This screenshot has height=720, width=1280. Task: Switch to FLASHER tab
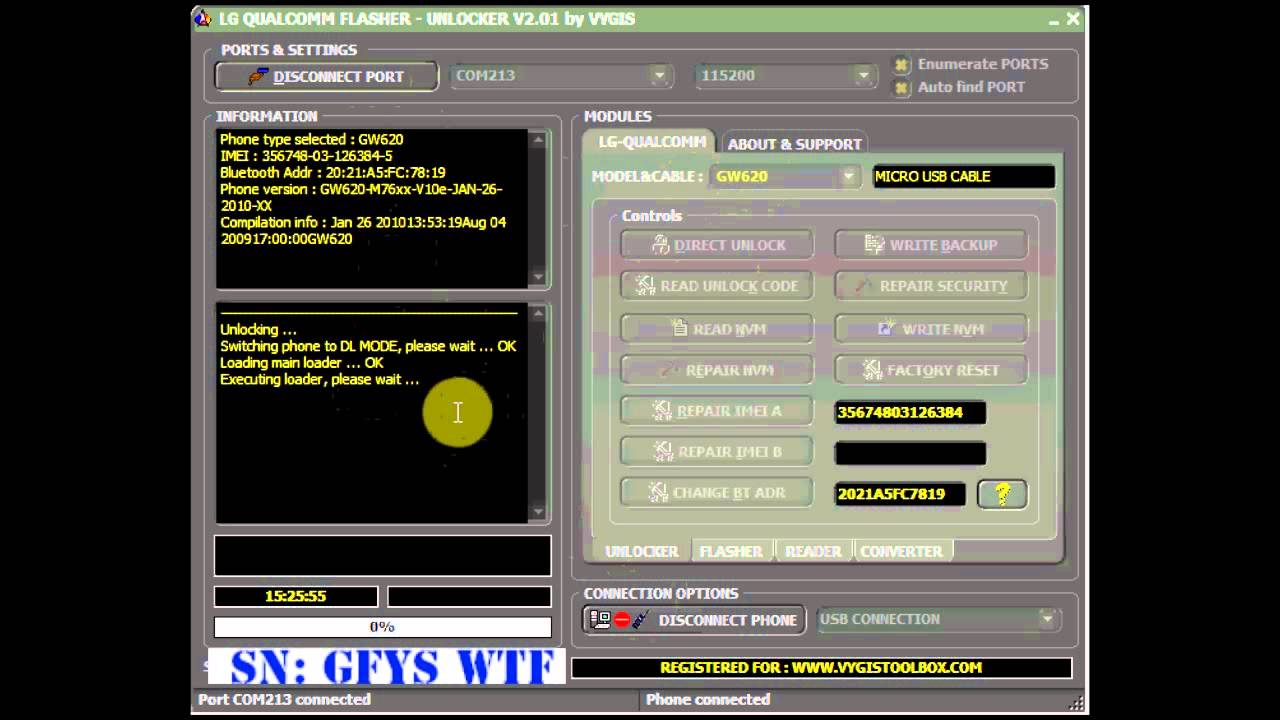tap(731, 551)
